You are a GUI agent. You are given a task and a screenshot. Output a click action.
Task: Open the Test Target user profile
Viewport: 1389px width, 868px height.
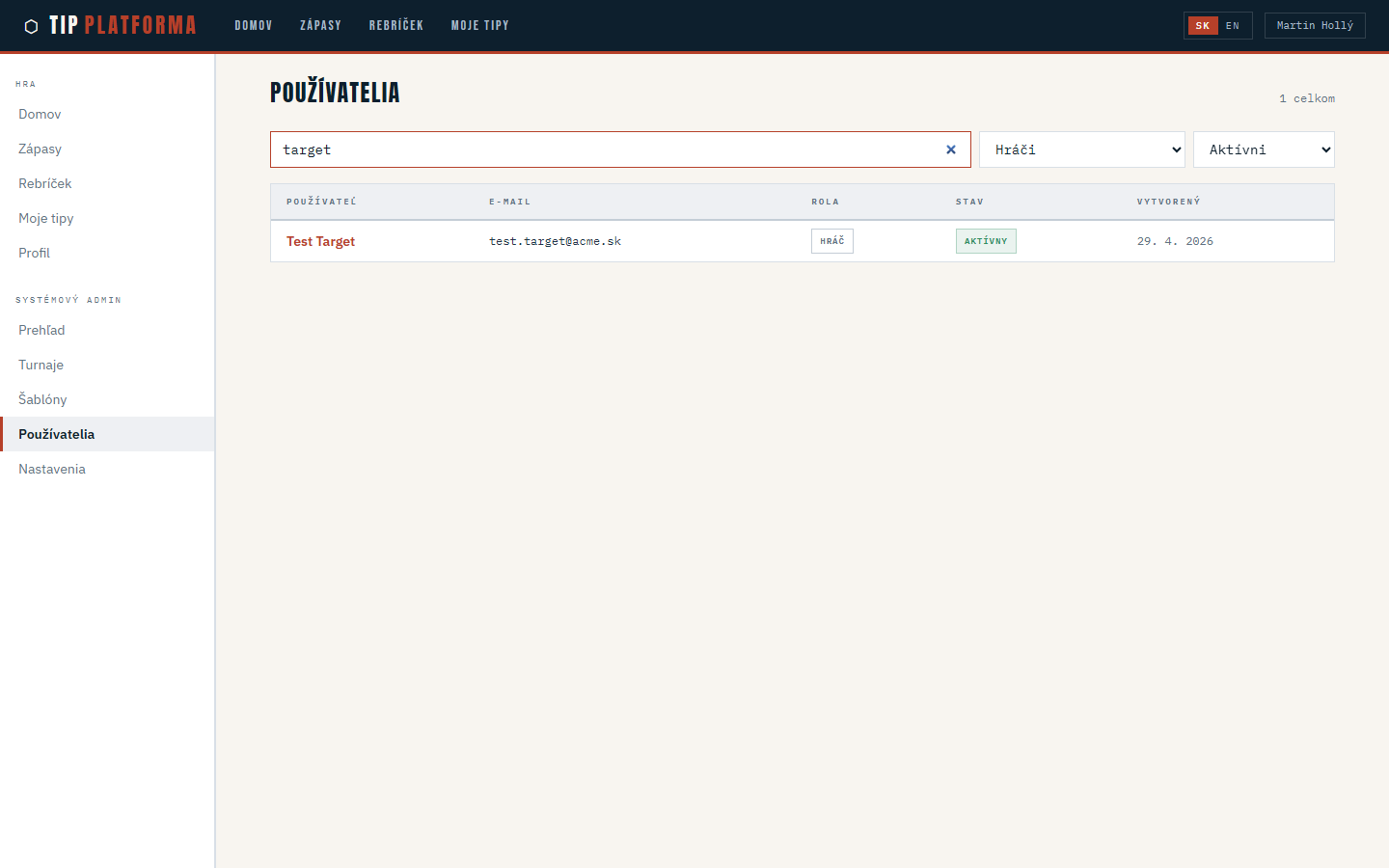pyautogui.click(x=320, y=241)
